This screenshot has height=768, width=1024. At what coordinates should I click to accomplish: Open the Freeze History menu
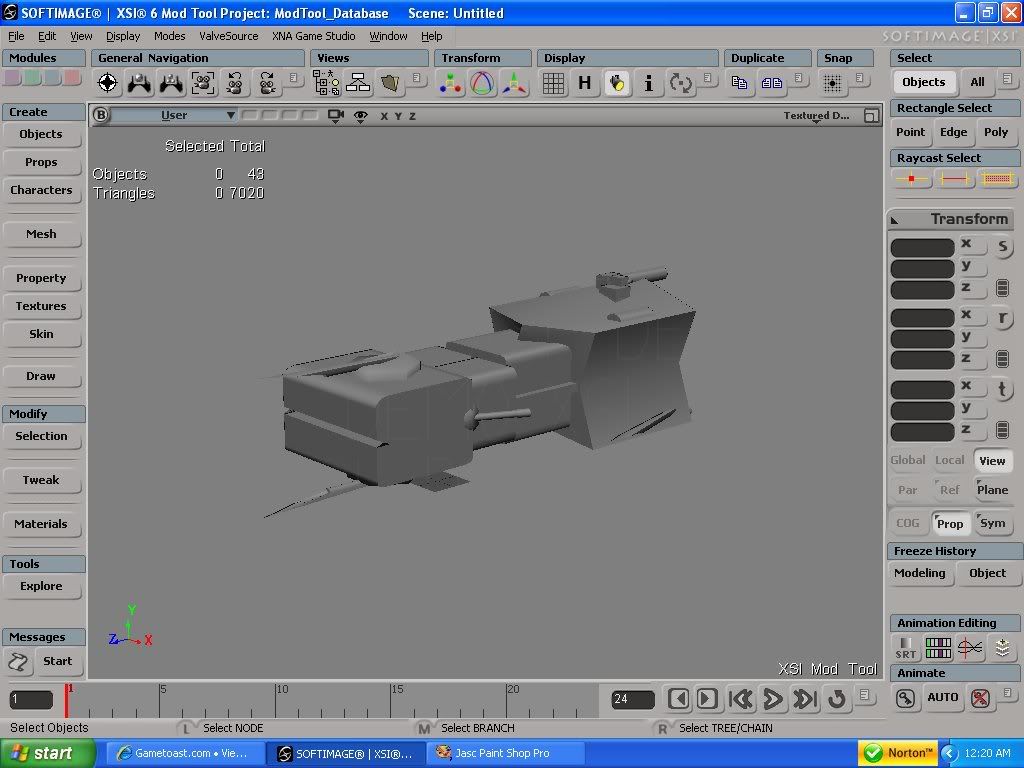[955, 551]
